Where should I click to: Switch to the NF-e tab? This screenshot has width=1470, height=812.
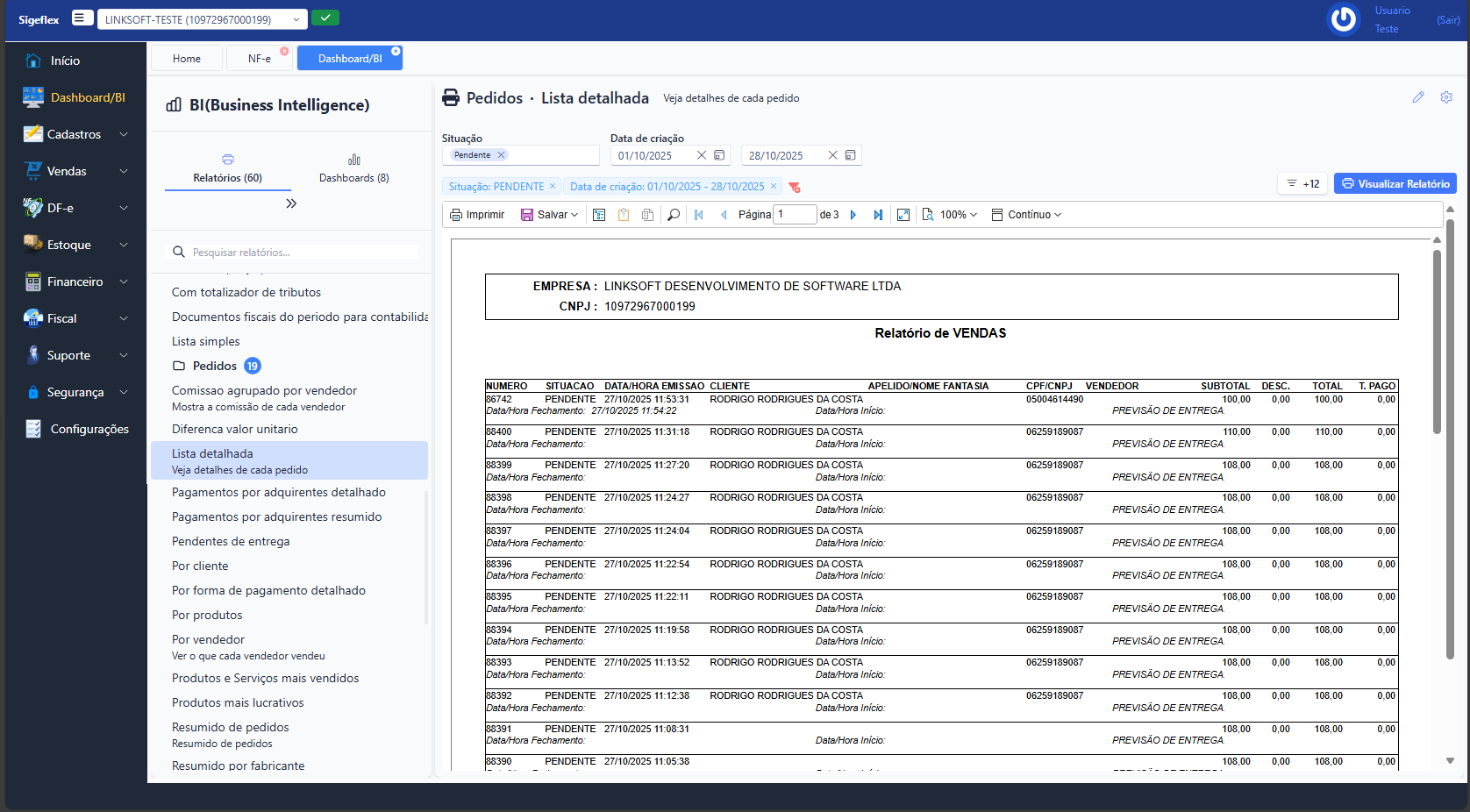[x=259, y=59]
